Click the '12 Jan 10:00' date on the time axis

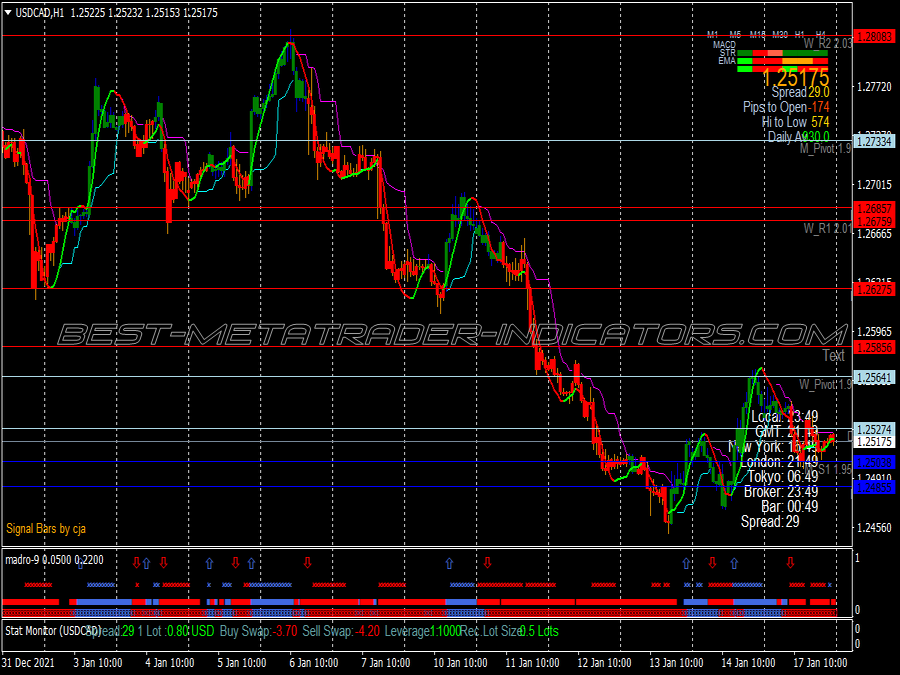pos(604,662)
